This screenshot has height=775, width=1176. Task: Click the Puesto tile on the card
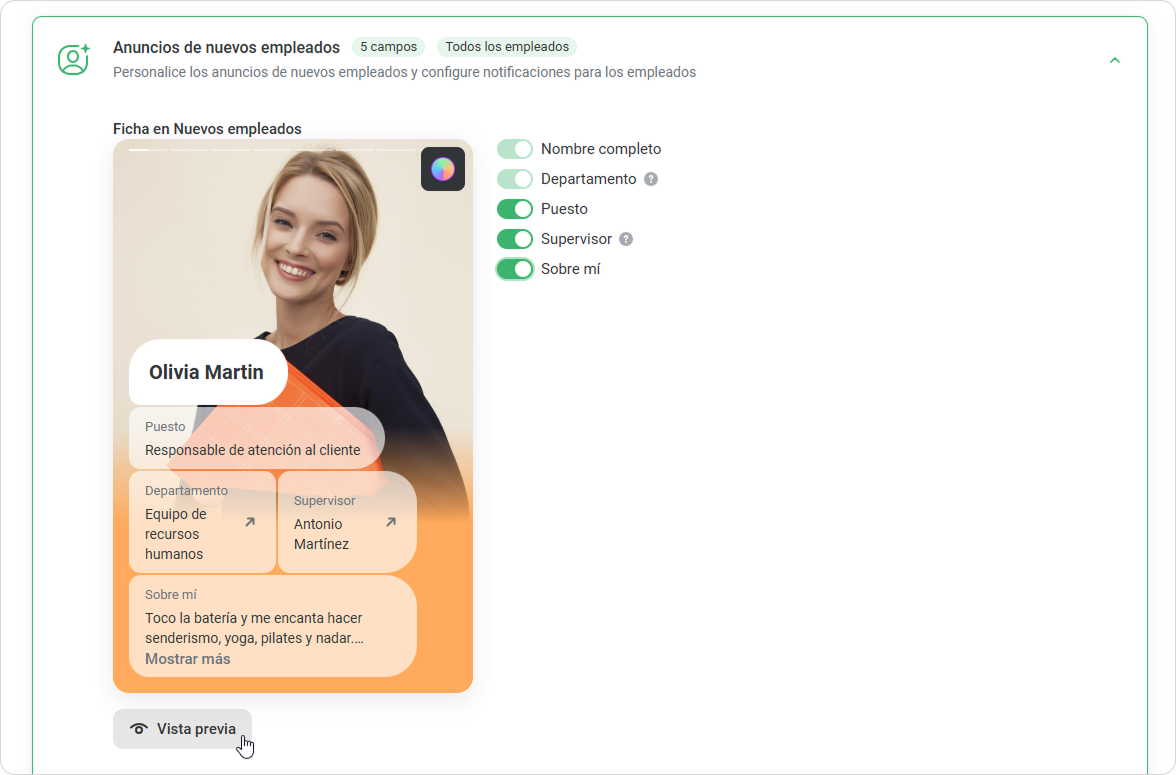256,439
